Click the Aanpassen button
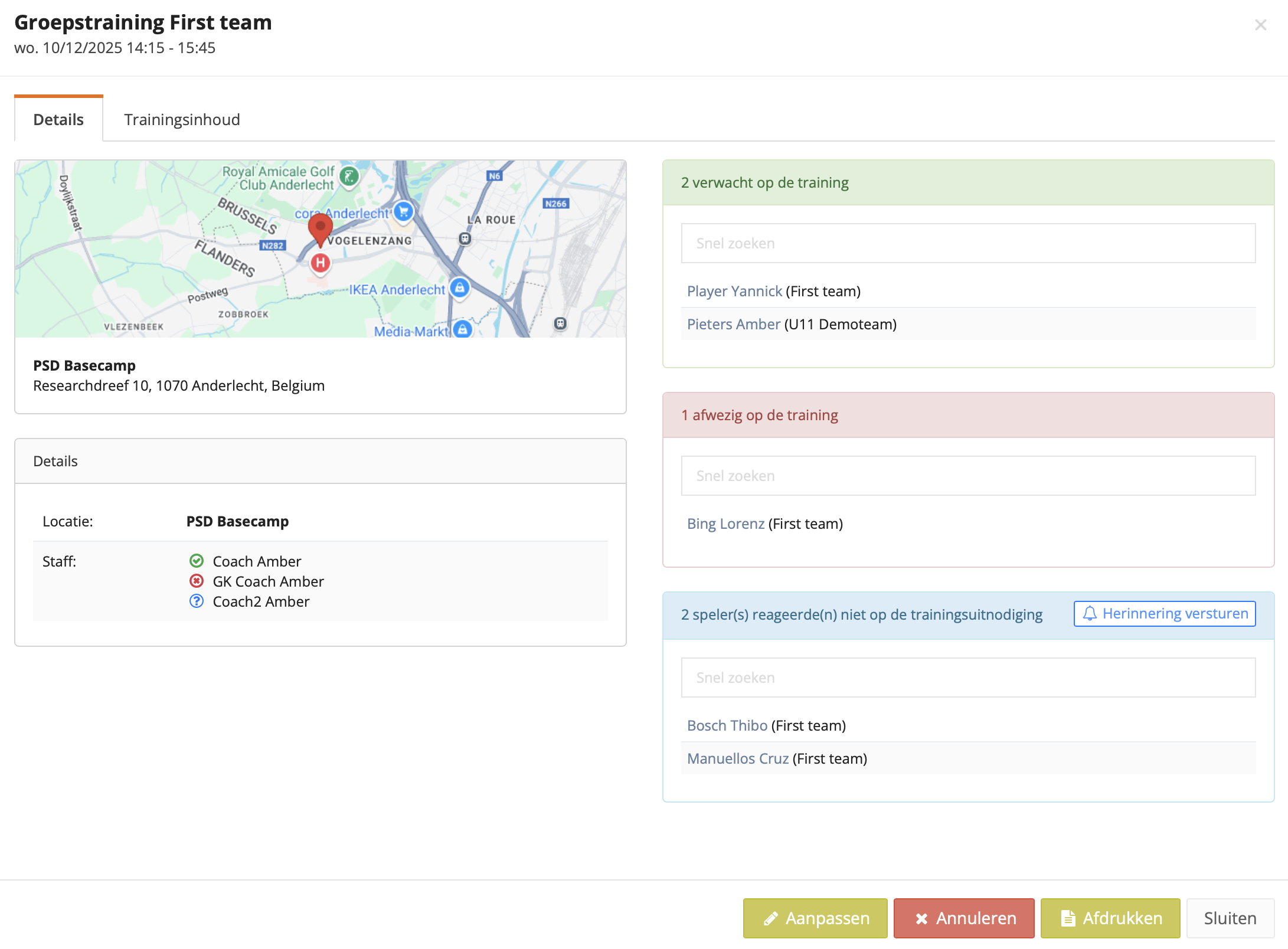 [x=815, y=918]
